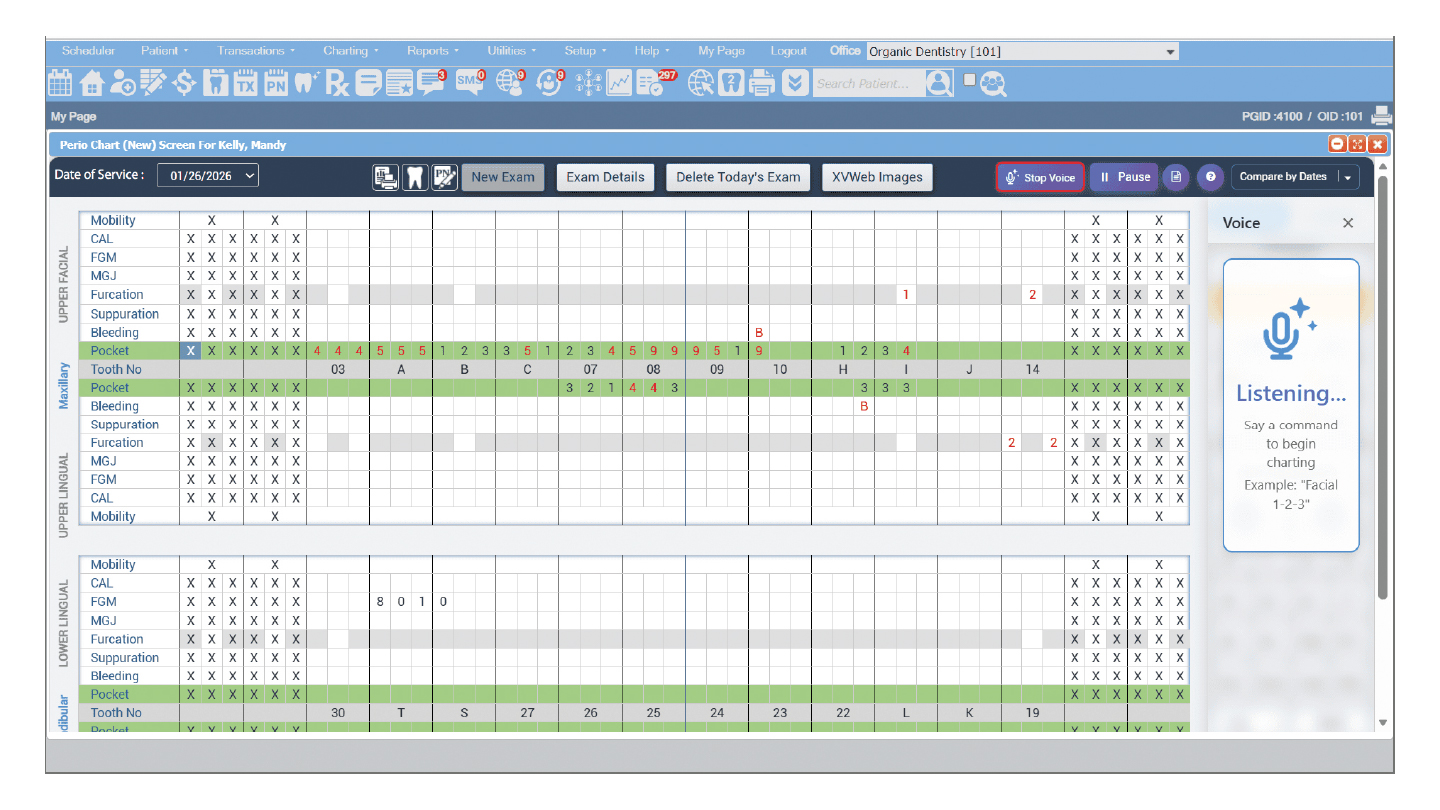Stop voice charting
The height and width of the screenshot is (810, 1440).
tap(1040, 177)
